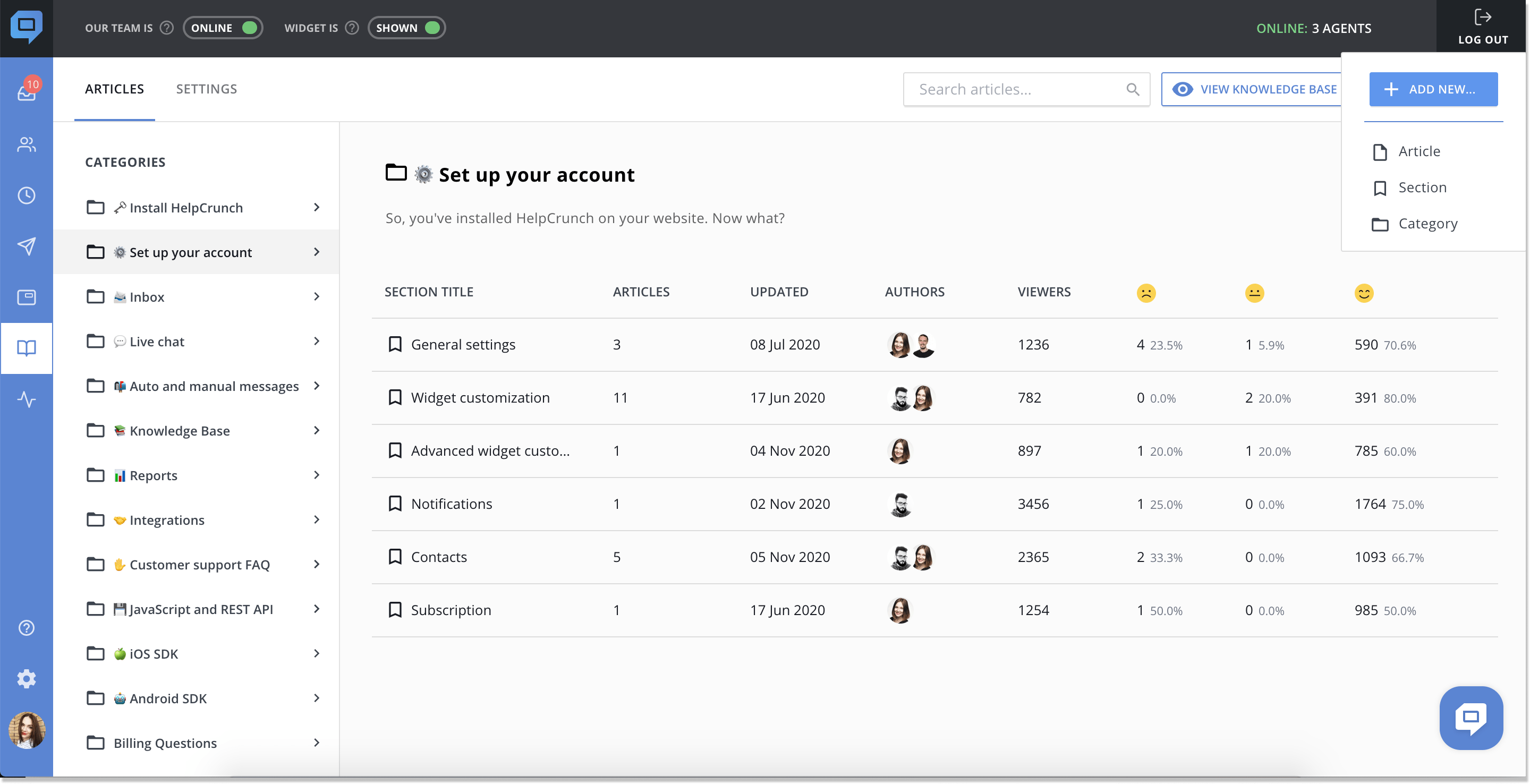Open the Contacts section row
Screen dimensions: 1530x784
(x=935, y=557)
